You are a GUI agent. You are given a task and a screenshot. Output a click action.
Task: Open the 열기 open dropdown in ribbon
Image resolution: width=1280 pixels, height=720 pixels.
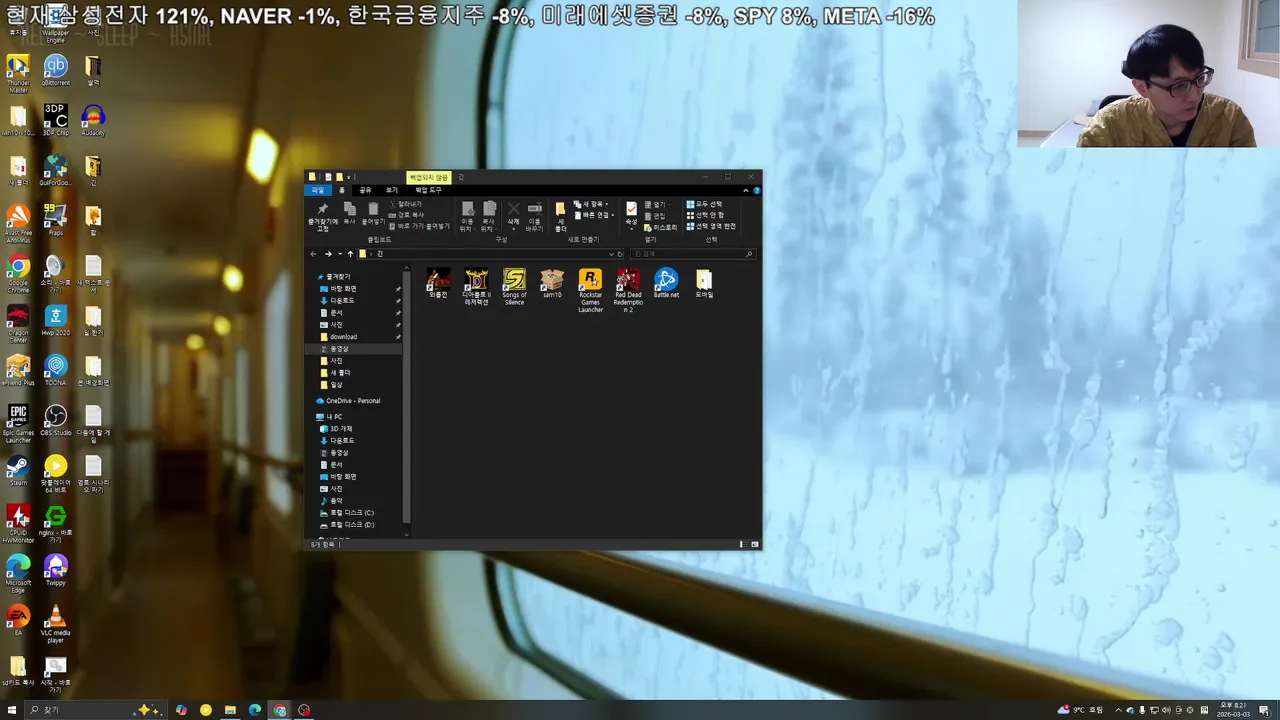pos(658,204)
